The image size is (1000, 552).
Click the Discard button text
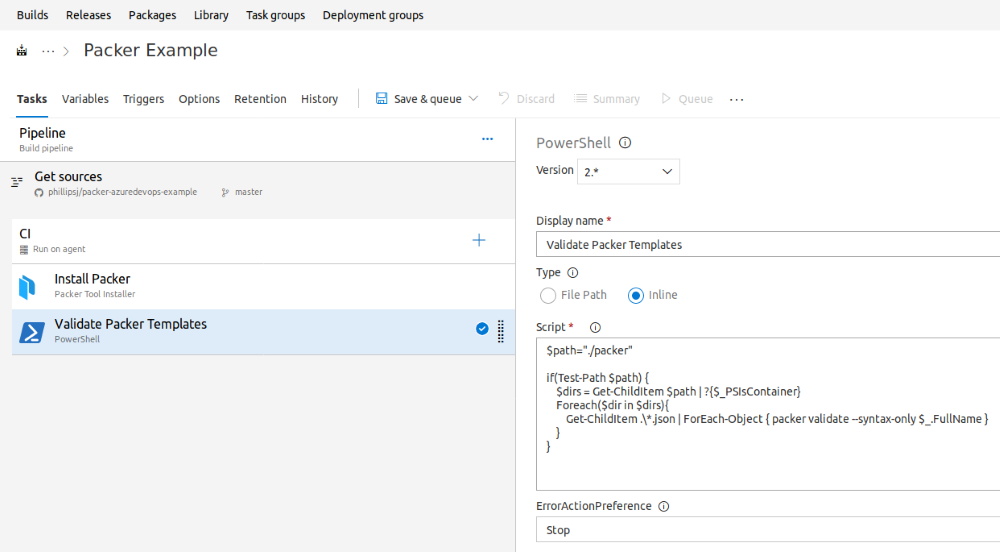coord(536,99)
